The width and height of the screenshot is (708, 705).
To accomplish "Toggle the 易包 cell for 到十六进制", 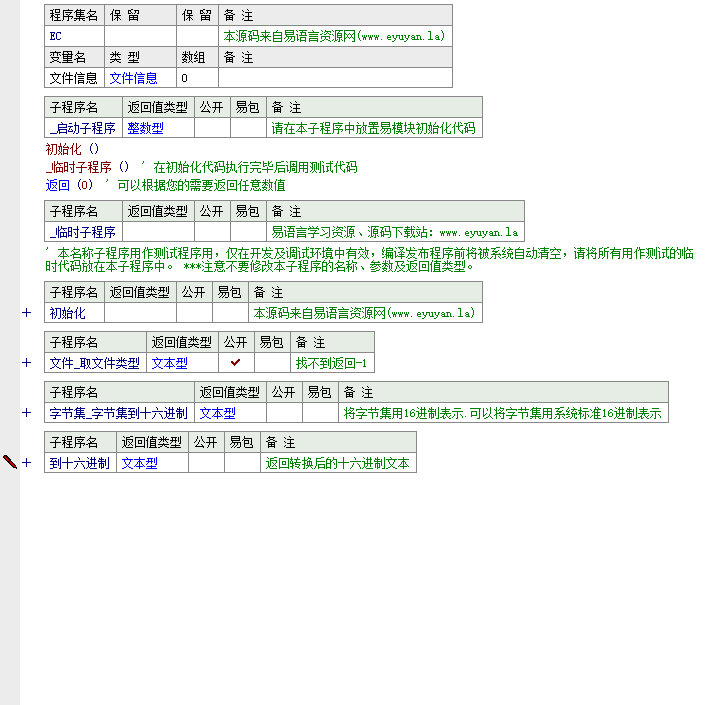I will (x=242, y=463).
